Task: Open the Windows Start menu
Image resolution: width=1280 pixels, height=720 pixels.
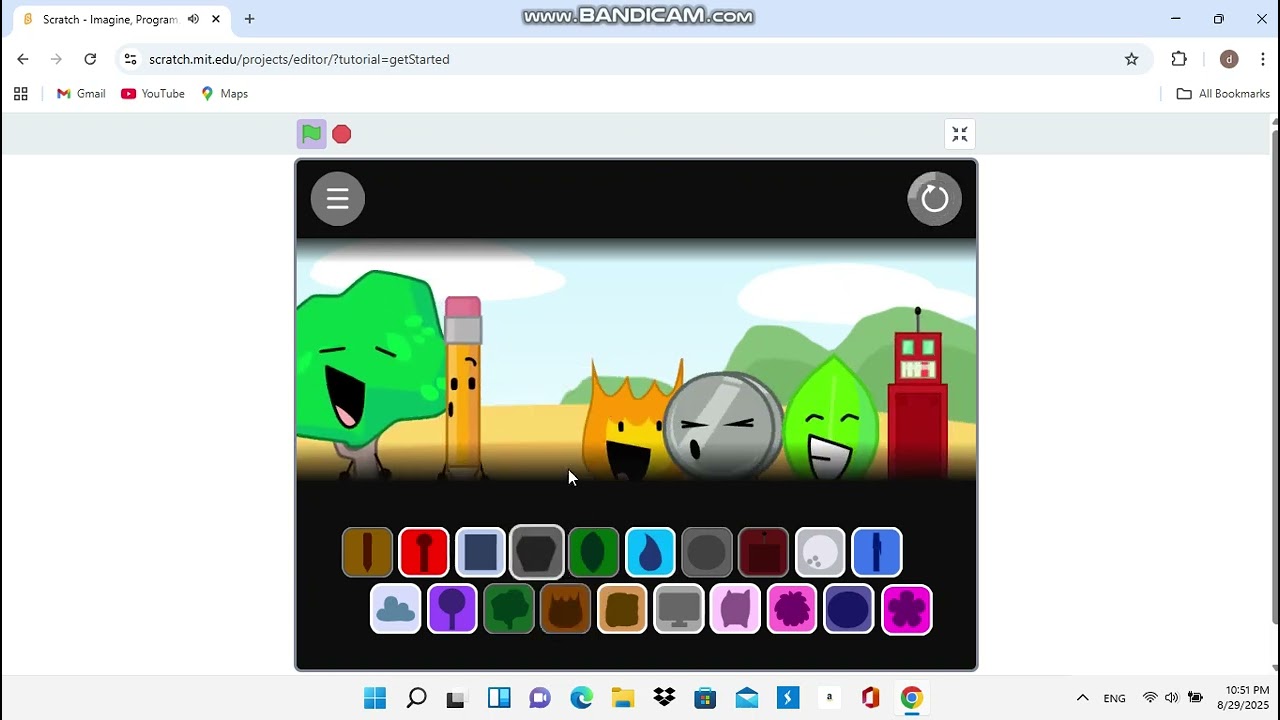Action: point(375,698)
